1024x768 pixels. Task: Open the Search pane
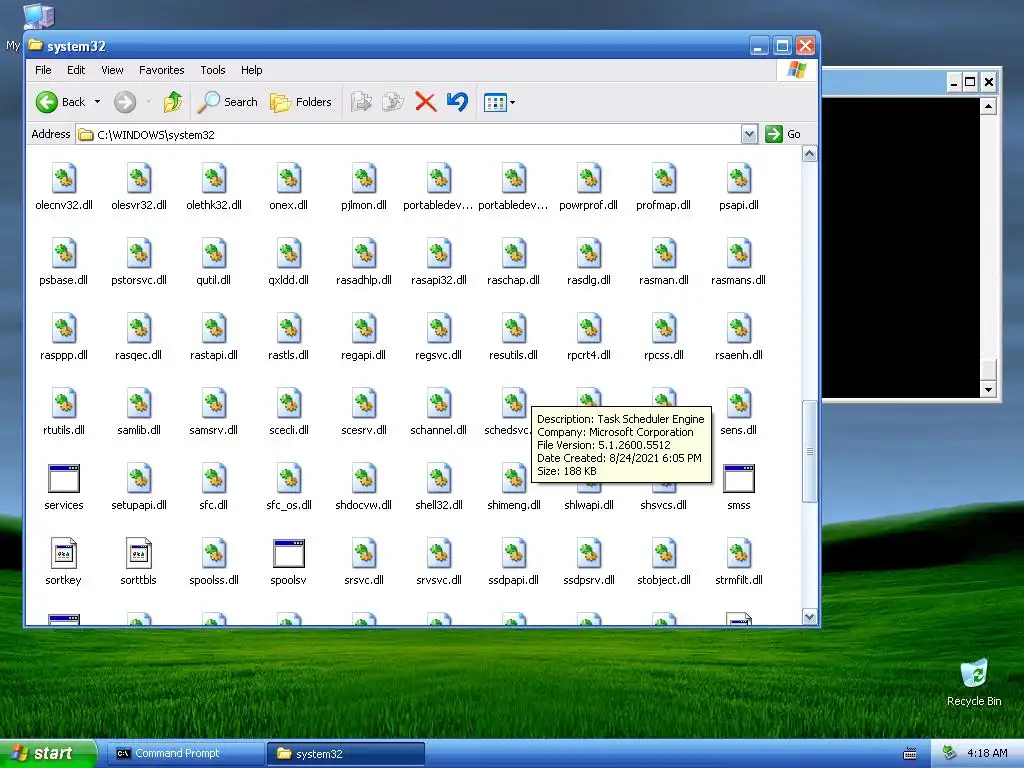pyautogui.click(x=228, y=102)
